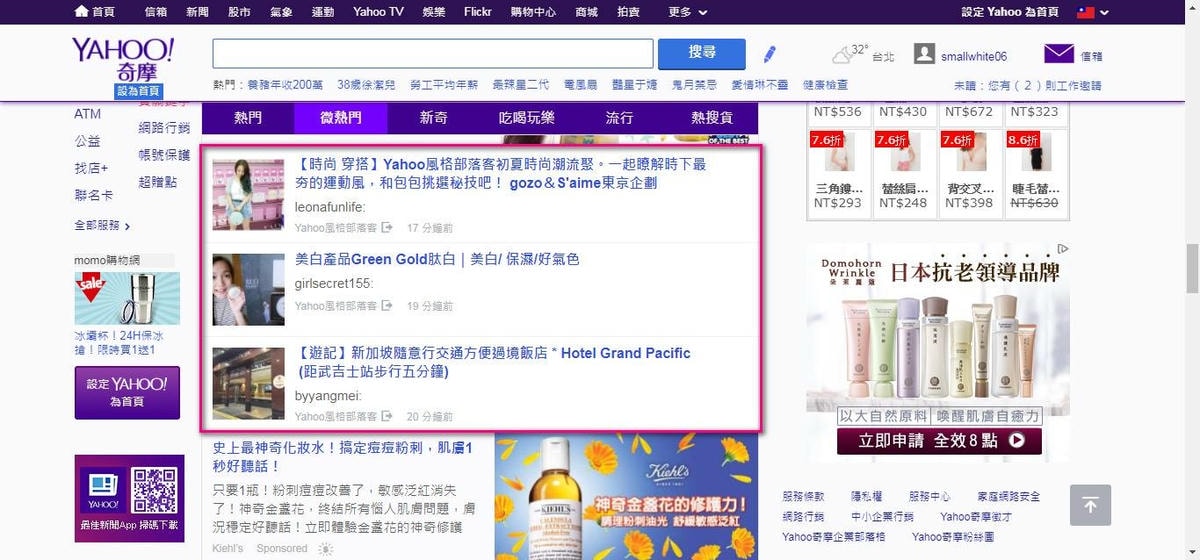Viewport: 1200px width, 560px height.
Task: Open the Taiwan flag region dropdown
Action: (1092, 12)
